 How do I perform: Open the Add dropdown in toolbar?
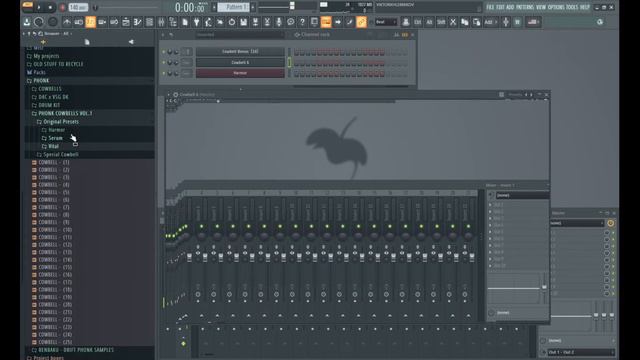click(x=490, y=22)
